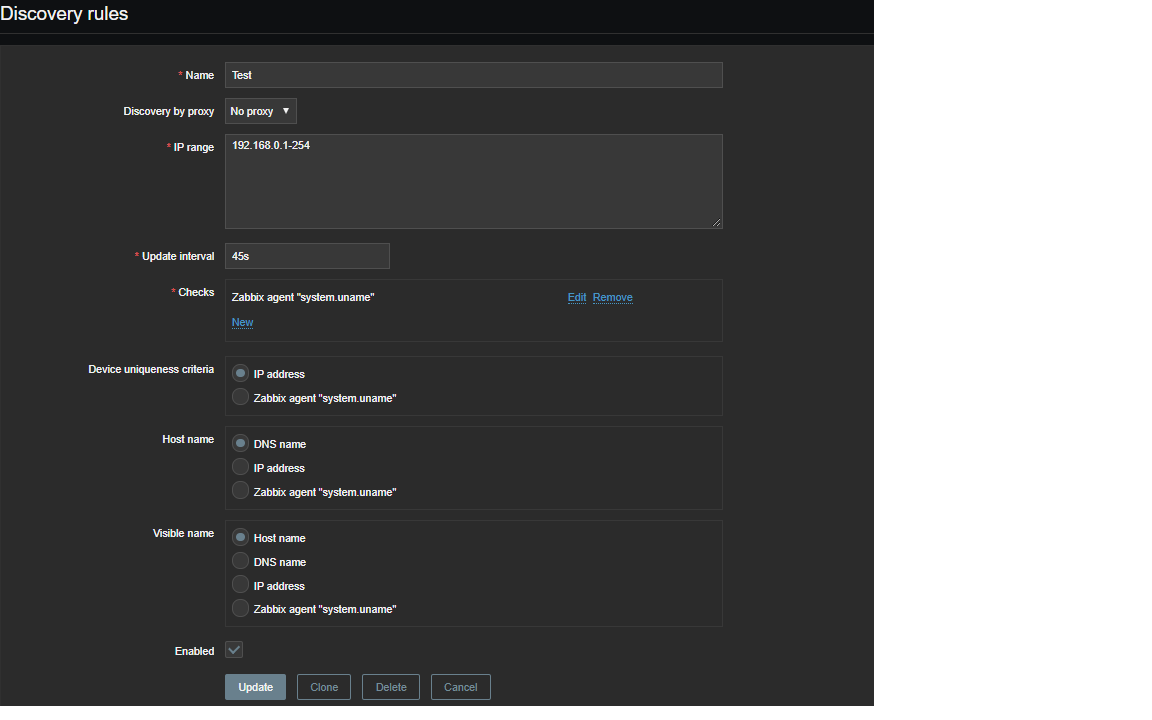Select DNS name for Host name

[240, 443]
